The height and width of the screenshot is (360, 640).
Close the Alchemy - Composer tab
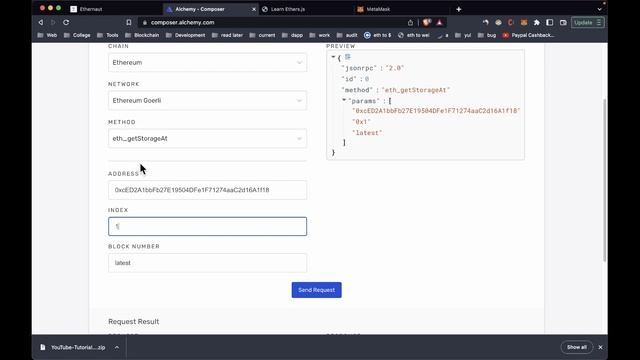(253, 9)
